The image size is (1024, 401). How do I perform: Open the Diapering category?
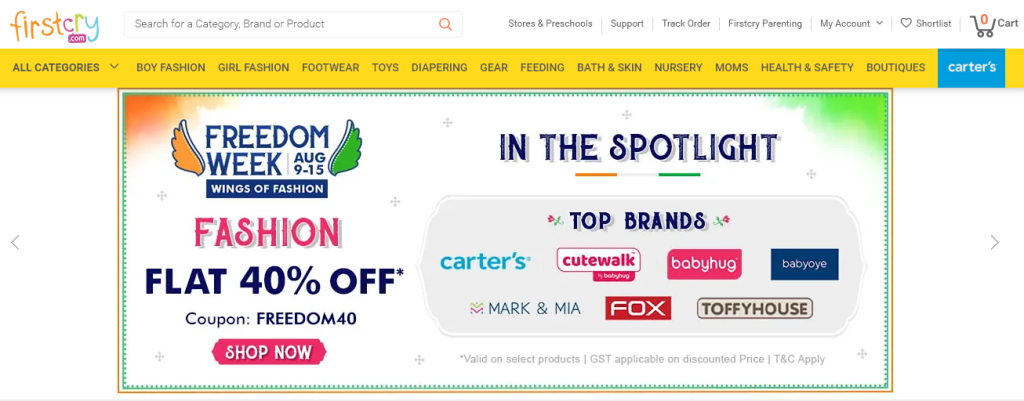tap(439, 67)
